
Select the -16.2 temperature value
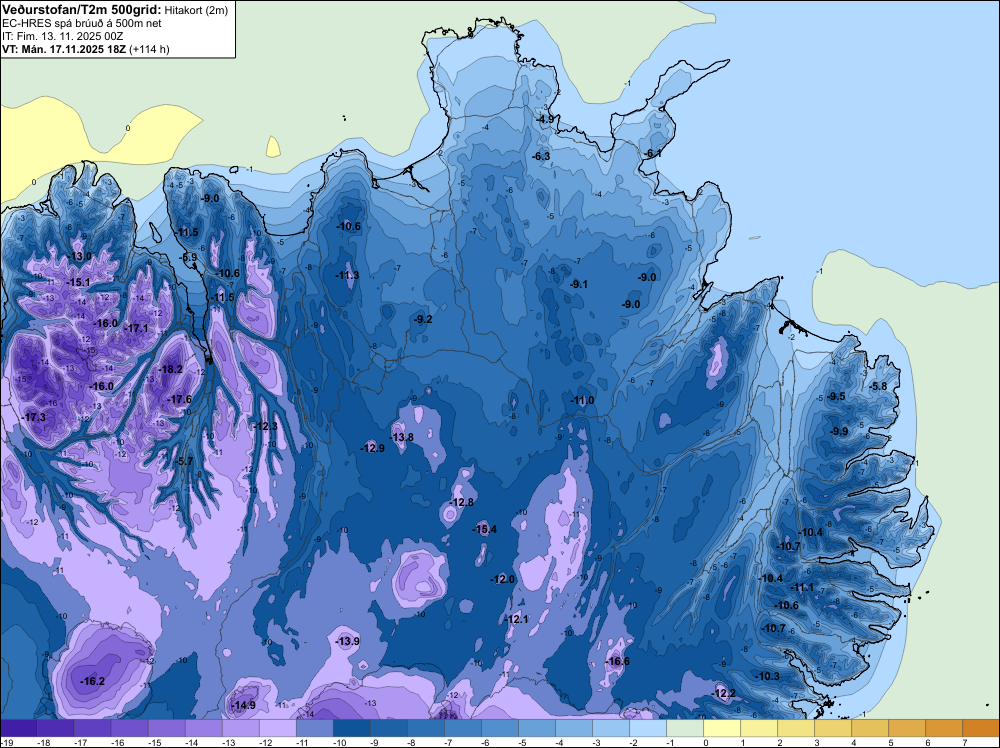(x=92, y=681)
